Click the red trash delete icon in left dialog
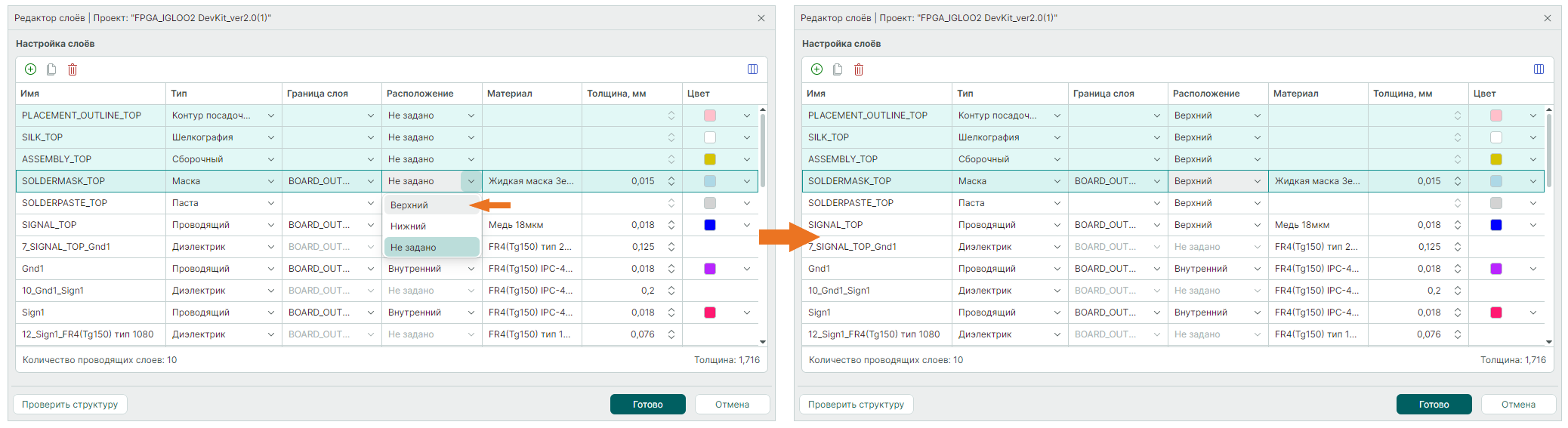The height and width of the screenshot is (428, 1568). [x=73, y=69]
